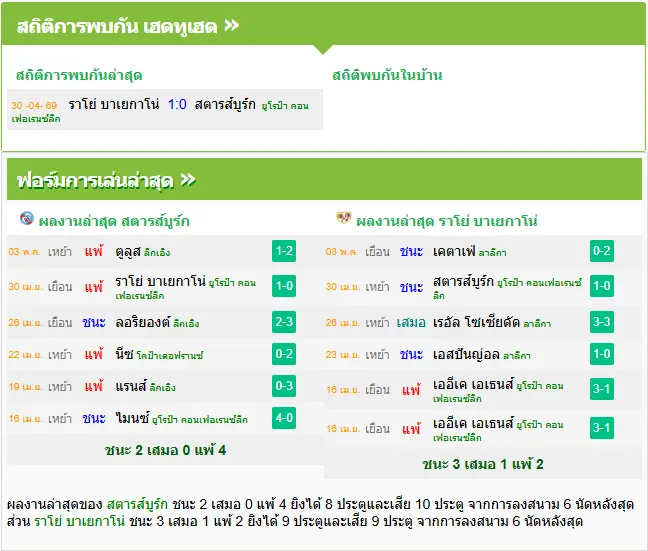The image size is (648, 551).
Task: Click the head-to-head date 30-04-69
Action: [x=34, y=105]
